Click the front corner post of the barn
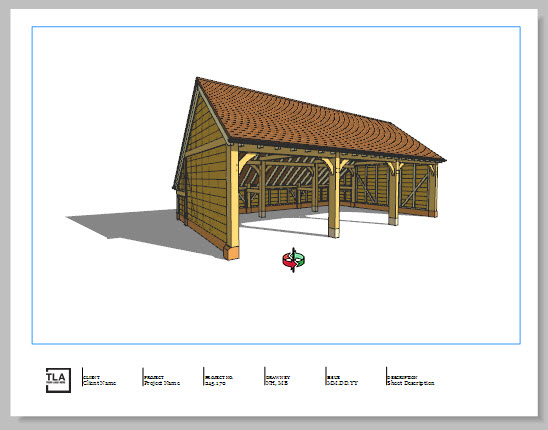548x430 pixels. click(x=233, y=203)
